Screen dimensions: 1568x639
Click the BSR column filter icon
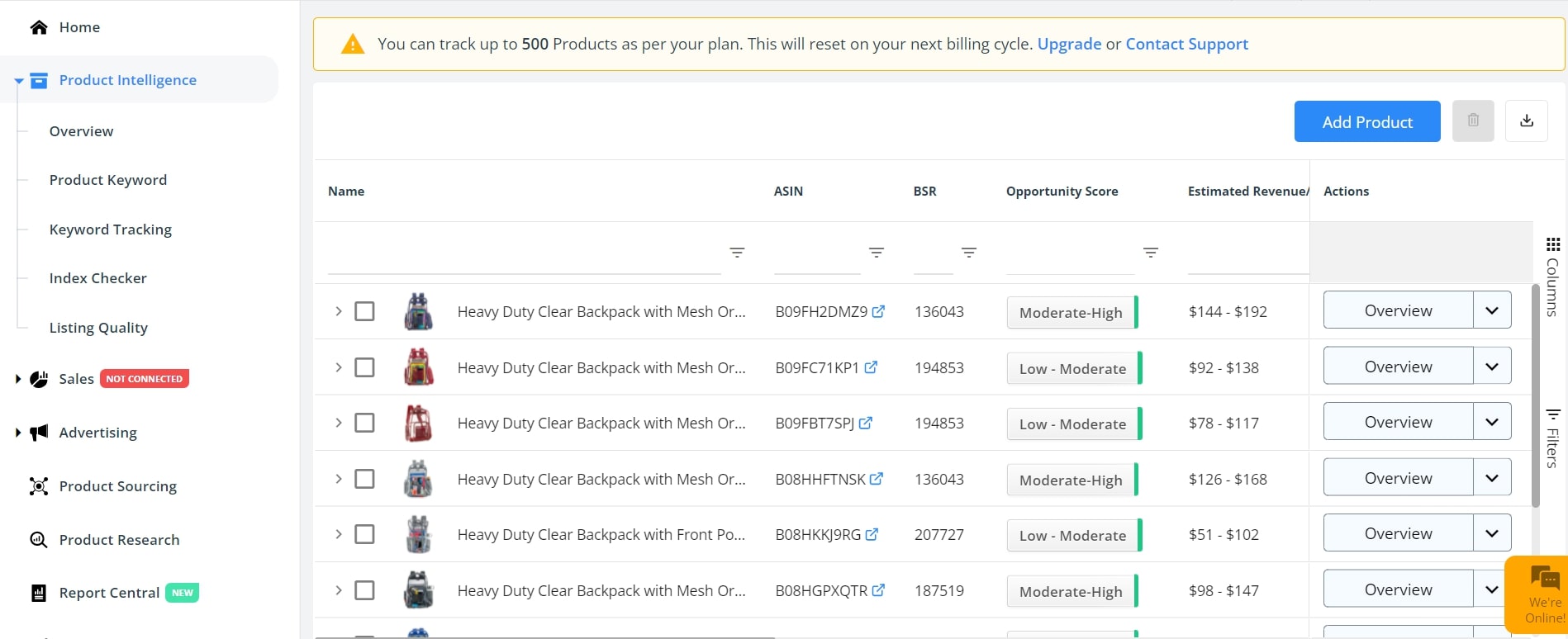[969, 252]
